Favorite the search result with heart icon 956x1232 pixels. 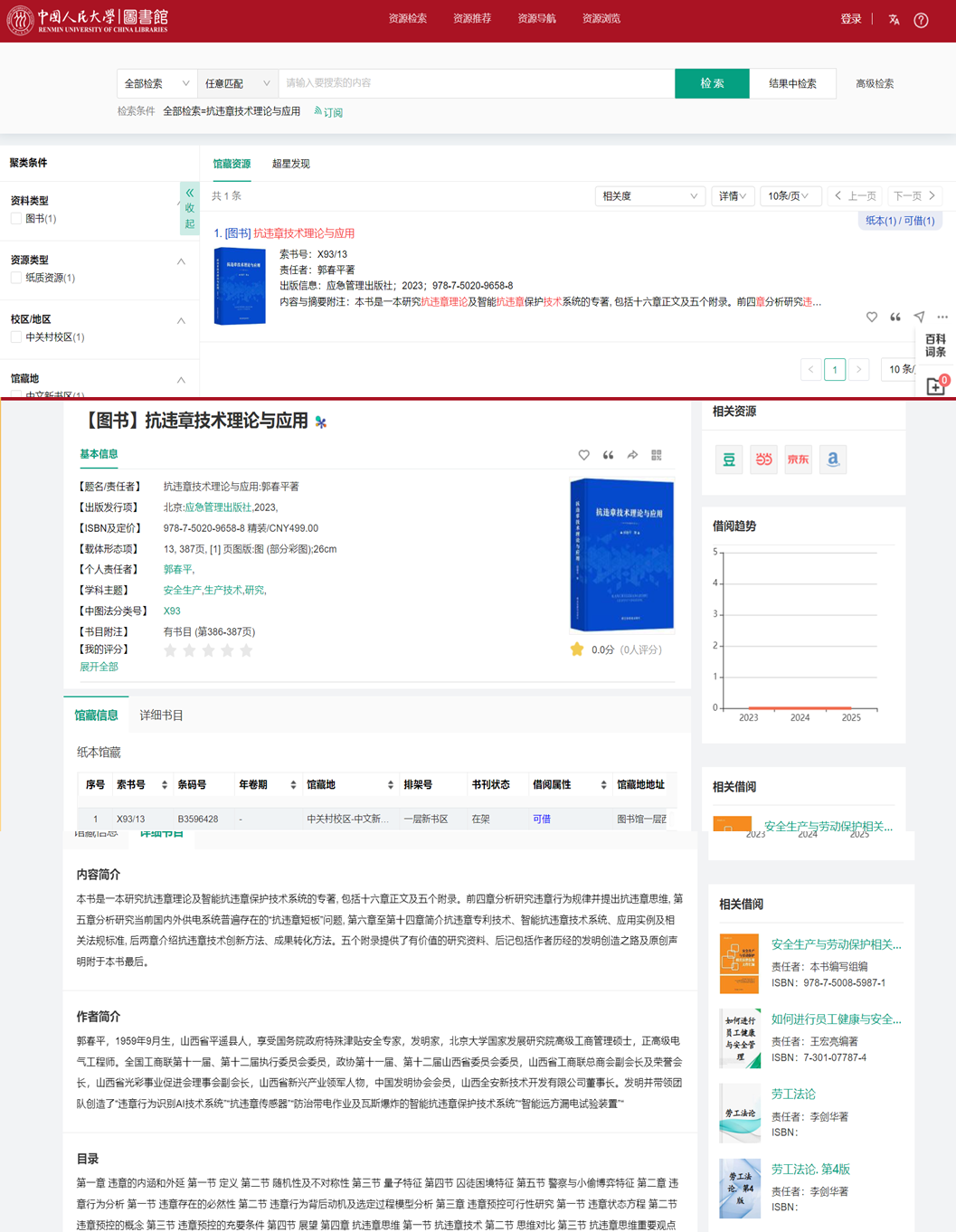872,317
